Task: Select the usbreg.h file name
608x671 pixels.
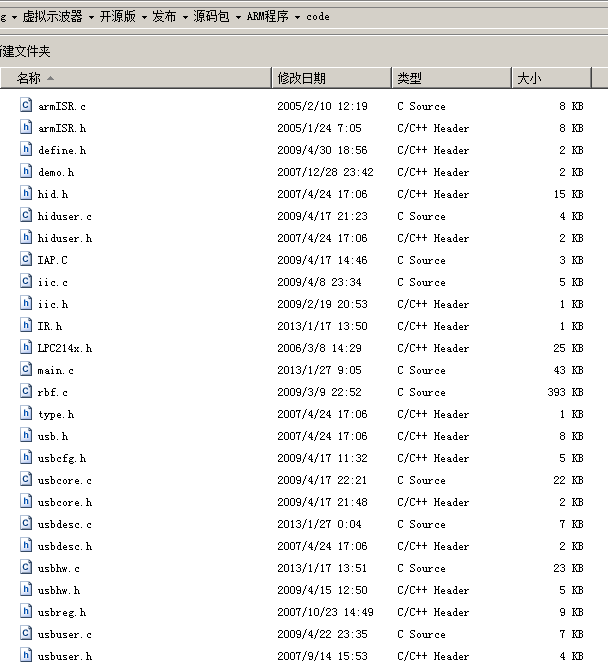Action: click(62, 612)
